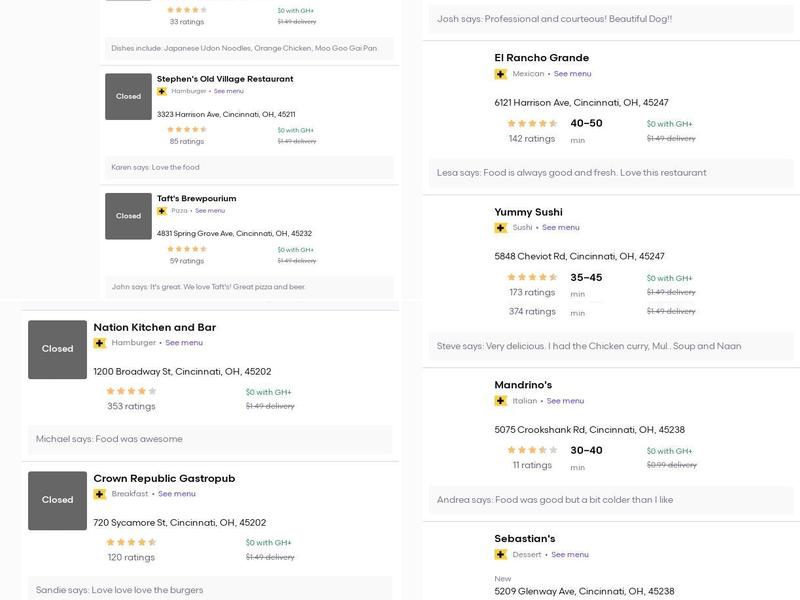Click GH+ badge for Stephen's Old Village Restaurant

point(162,91)
